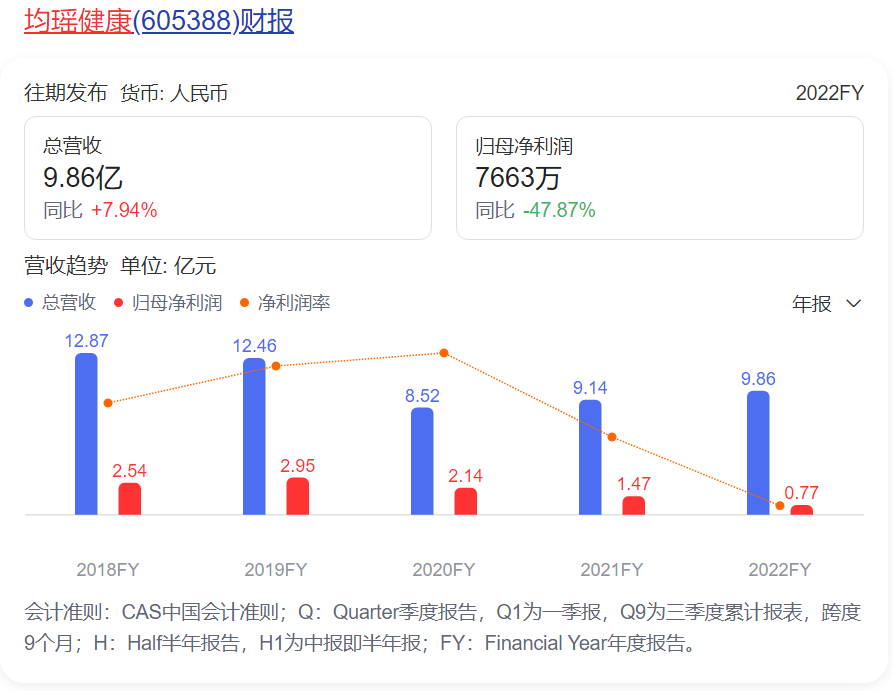Image resolution: width=893 pixels, height=691 pixels.
Task: Open the (605388)财报 link
Action: [x=214, y=22]
